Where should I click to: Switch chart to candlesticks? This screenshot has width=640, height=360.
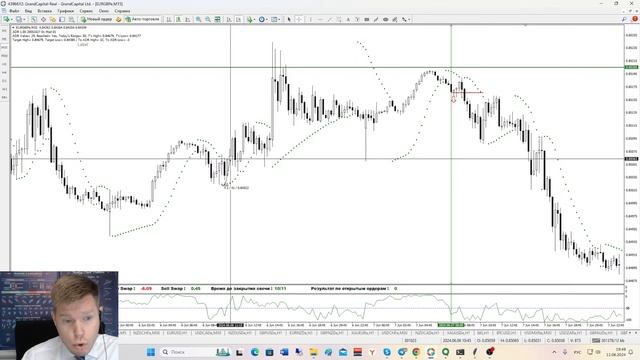[x=178, y=19]
